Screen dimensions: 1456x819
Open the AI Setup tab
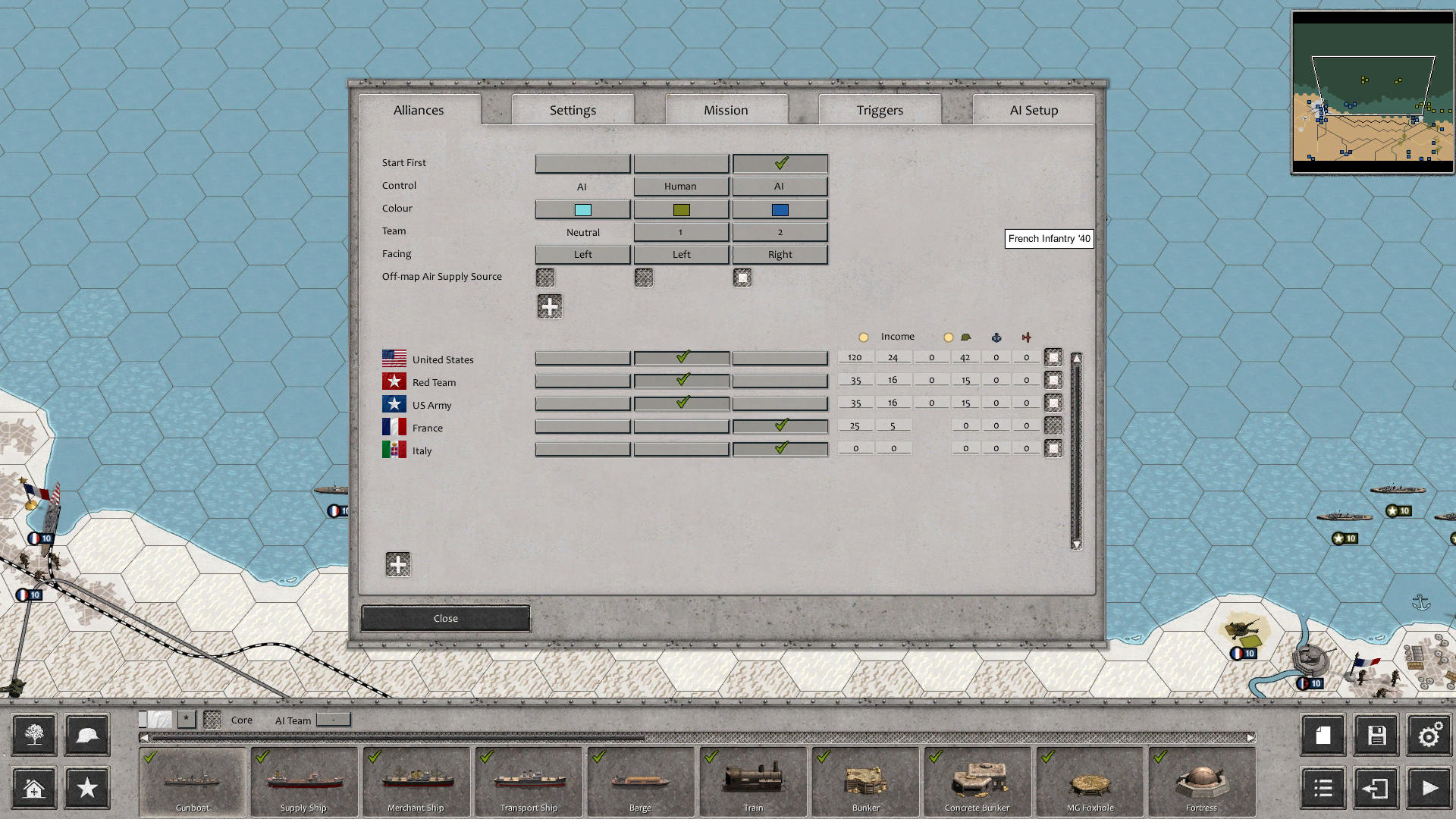click(x=1033, y=110)
